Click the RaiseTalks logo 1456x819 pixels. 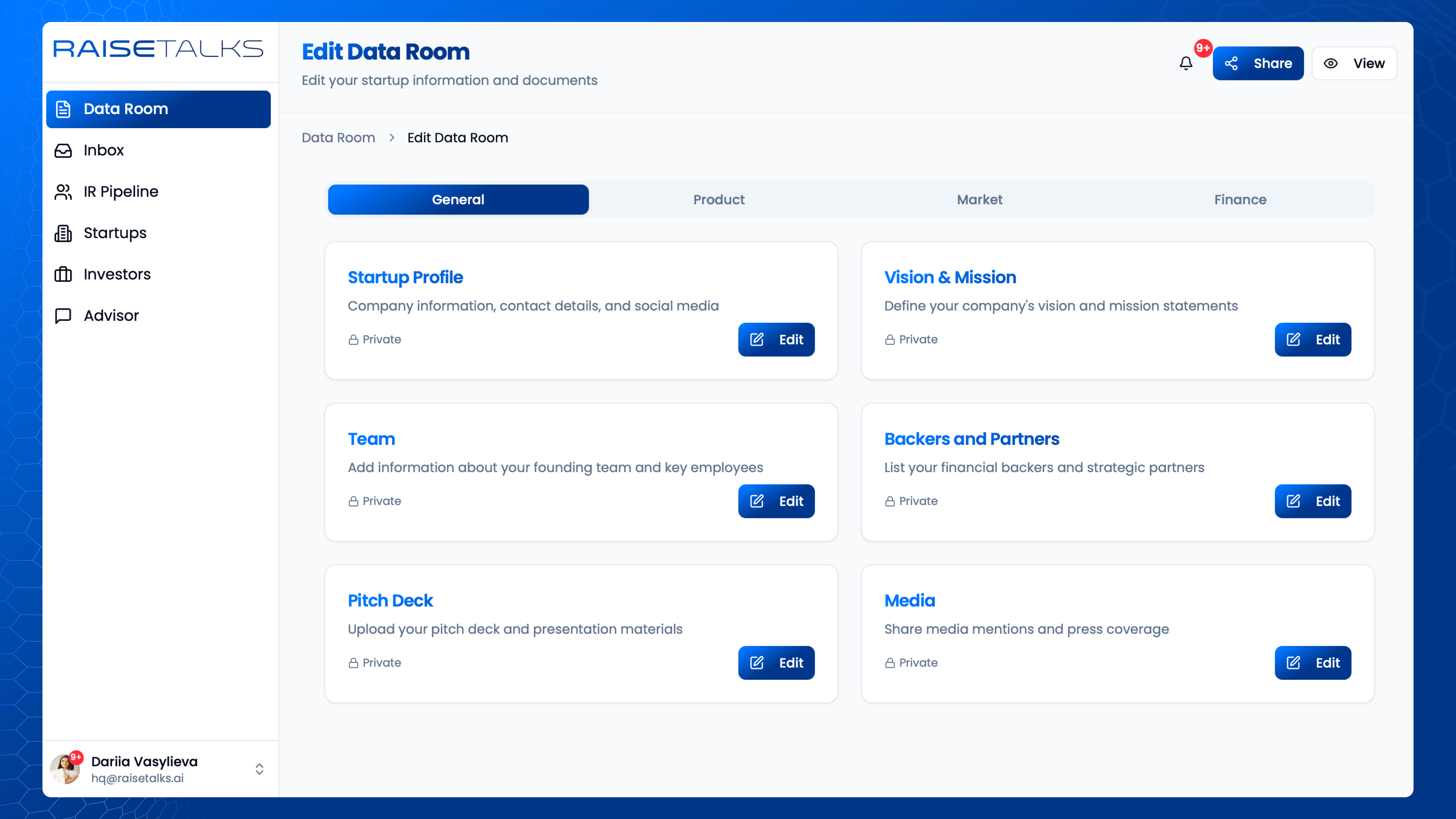pyautogui.click(x=158, y=49)
